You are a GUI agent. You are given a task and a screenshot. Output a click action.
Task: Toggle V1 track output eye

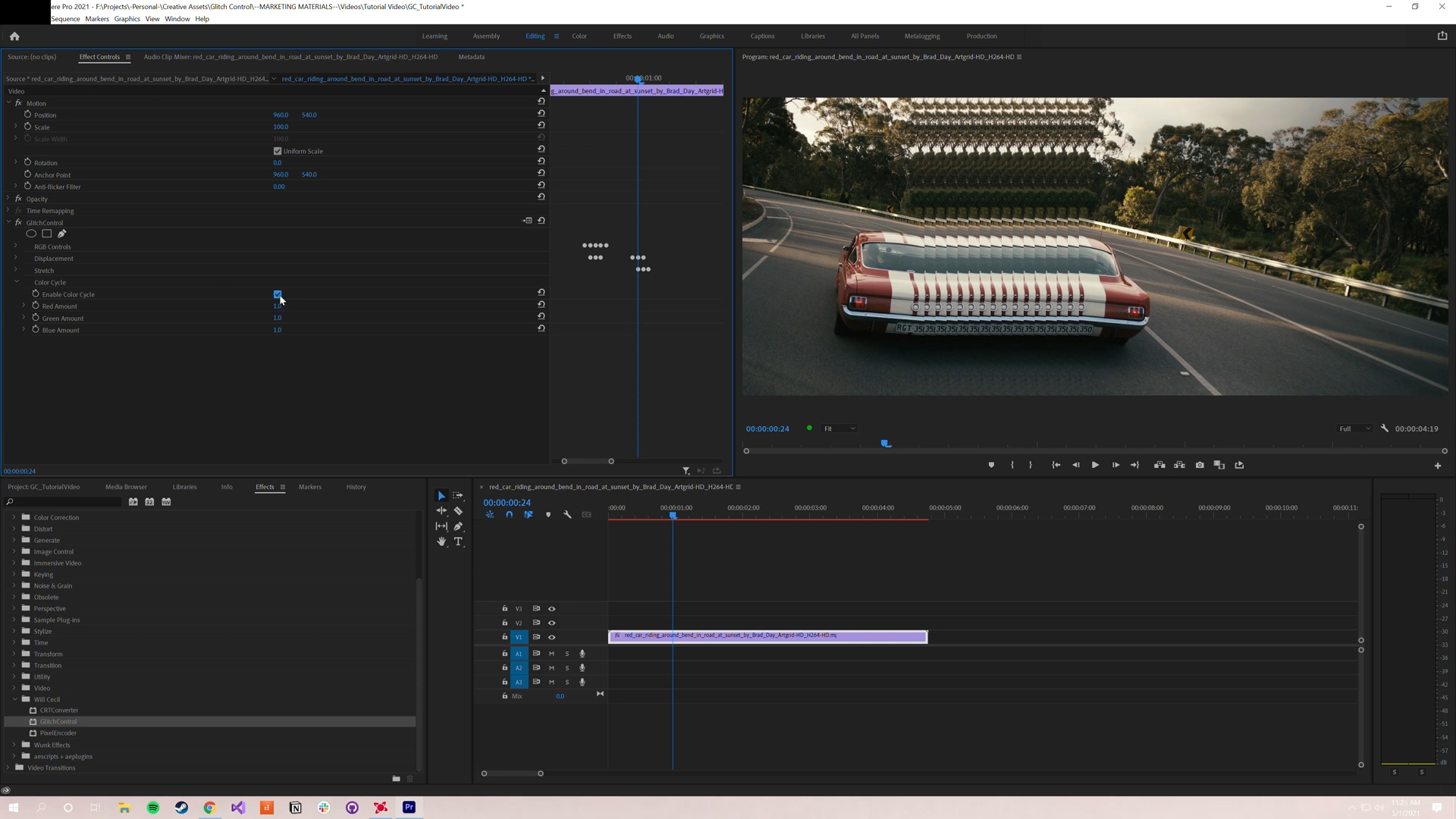coord(552,638)
